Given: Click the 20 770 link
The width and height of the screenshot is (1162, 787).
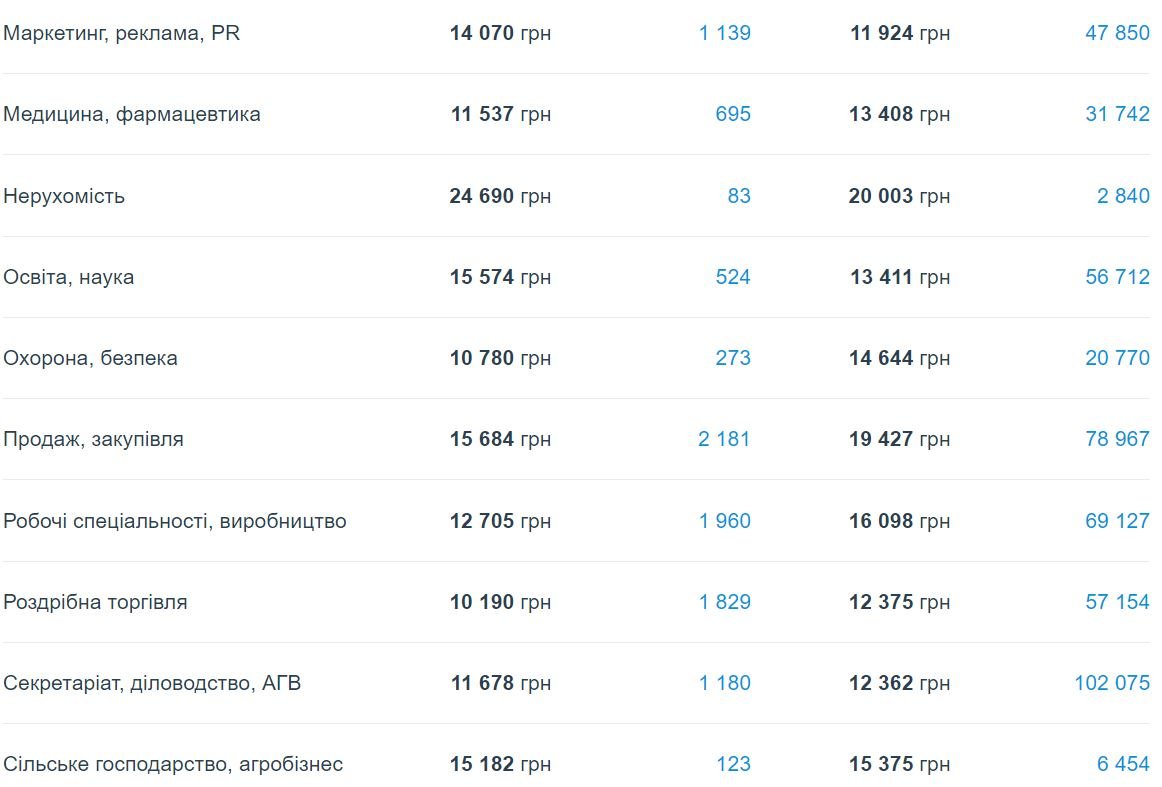Looking at the screenshot, I should (x=1117, y=358).
